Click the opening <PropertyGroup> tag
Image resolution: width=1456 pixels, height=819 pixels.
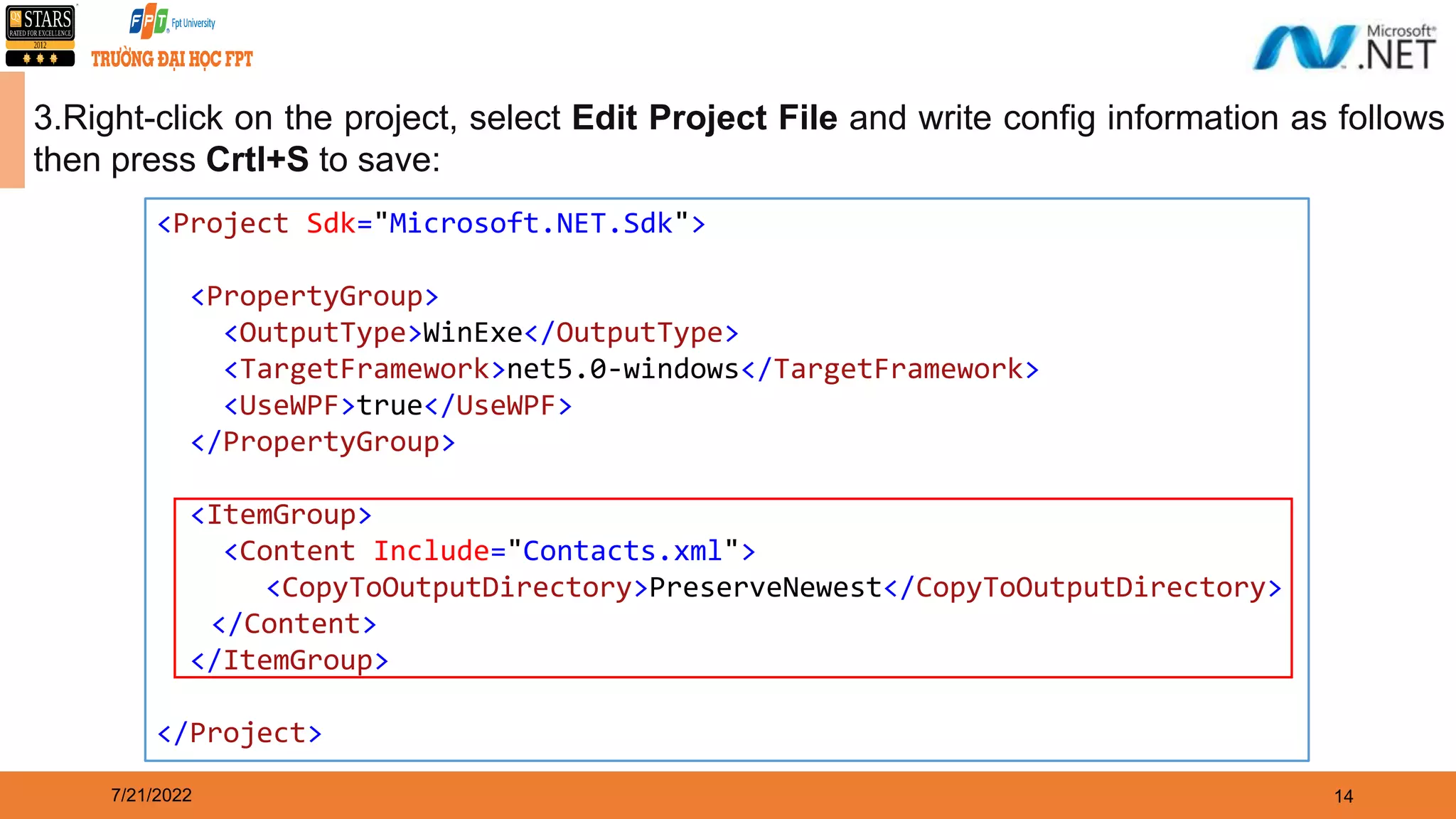[x=314, y=296]
